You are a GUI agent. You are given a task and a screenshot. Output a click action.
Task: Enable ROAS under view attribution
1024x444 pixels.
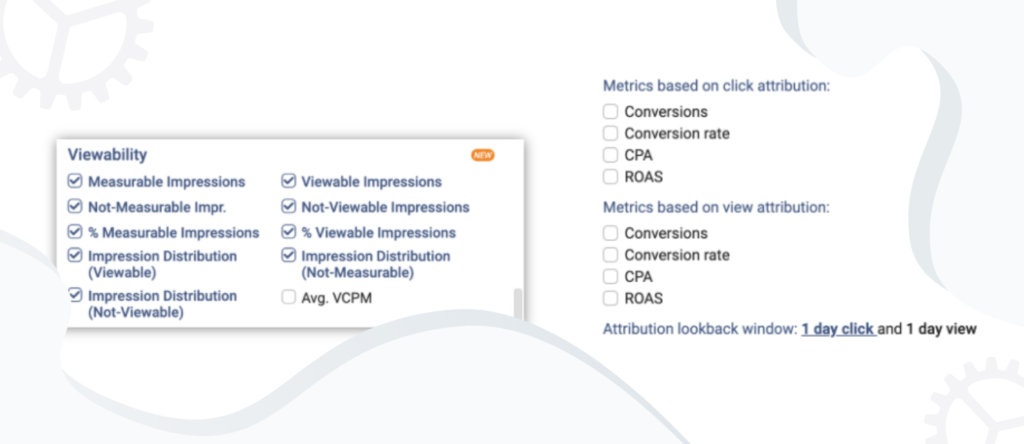[x=610, y=298]
